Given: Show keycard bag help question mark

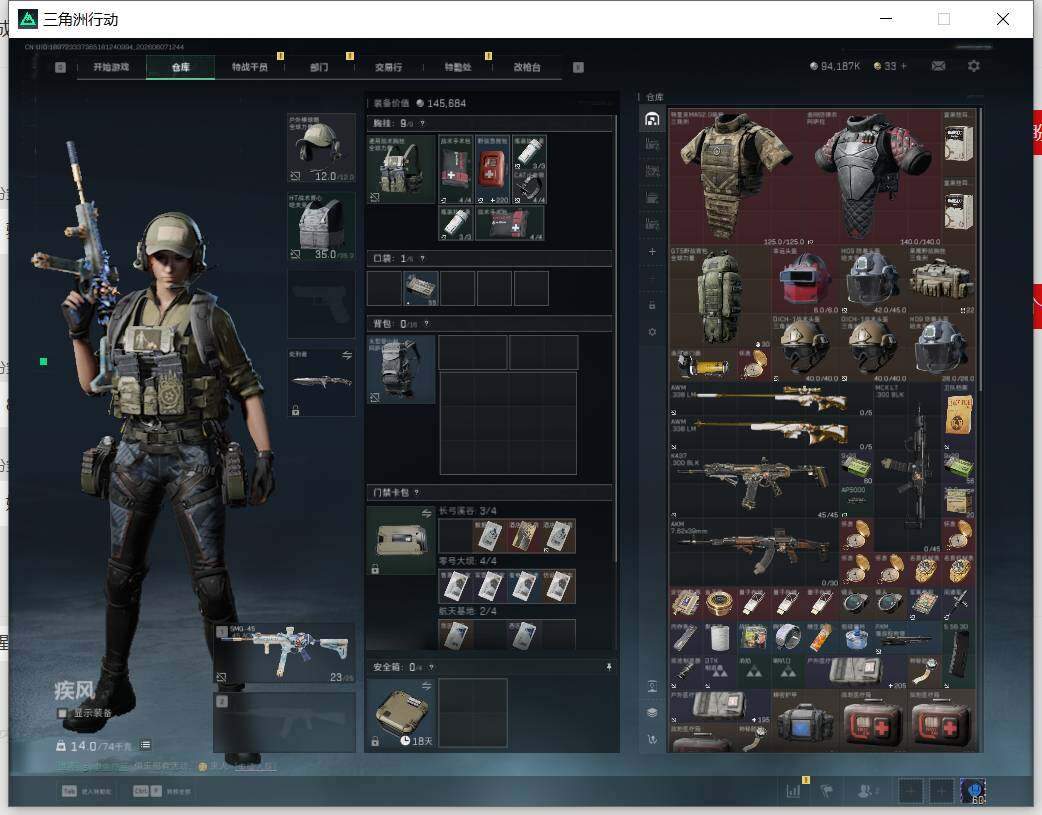Looking at the screenshot, I should click(417, 493).
